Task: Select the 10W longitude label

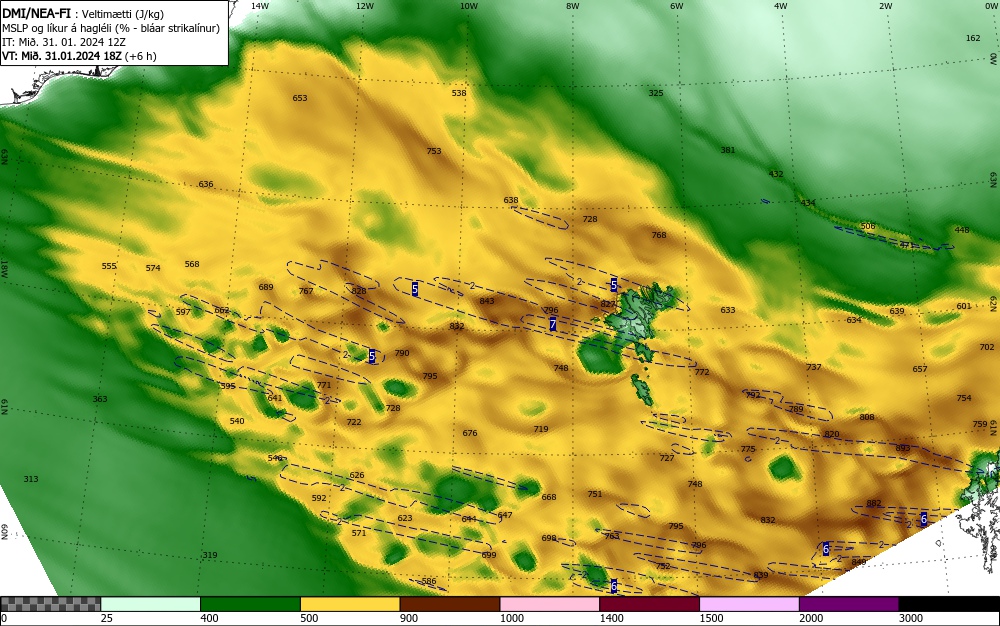Action: tap(469, 6)
